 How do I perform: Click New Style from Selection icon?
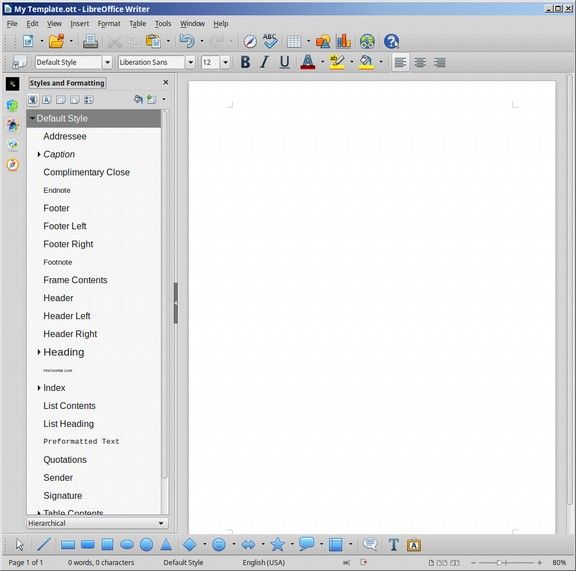pos(152,100)
